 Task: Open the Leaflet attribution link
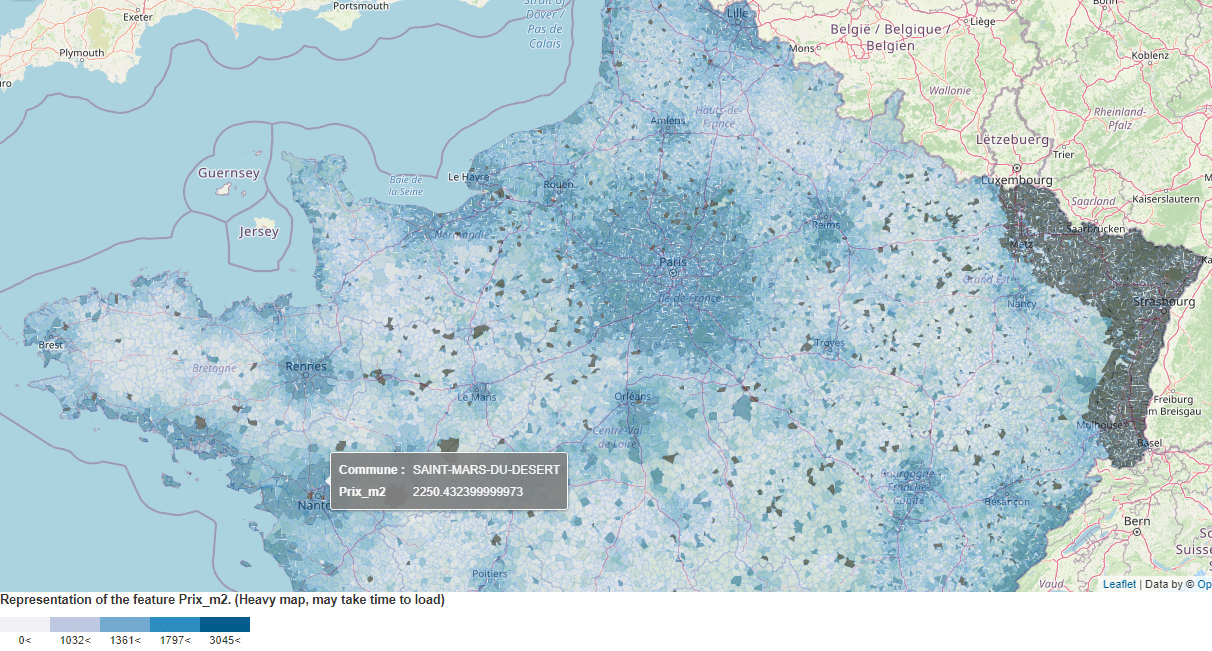click(1119, 583)
